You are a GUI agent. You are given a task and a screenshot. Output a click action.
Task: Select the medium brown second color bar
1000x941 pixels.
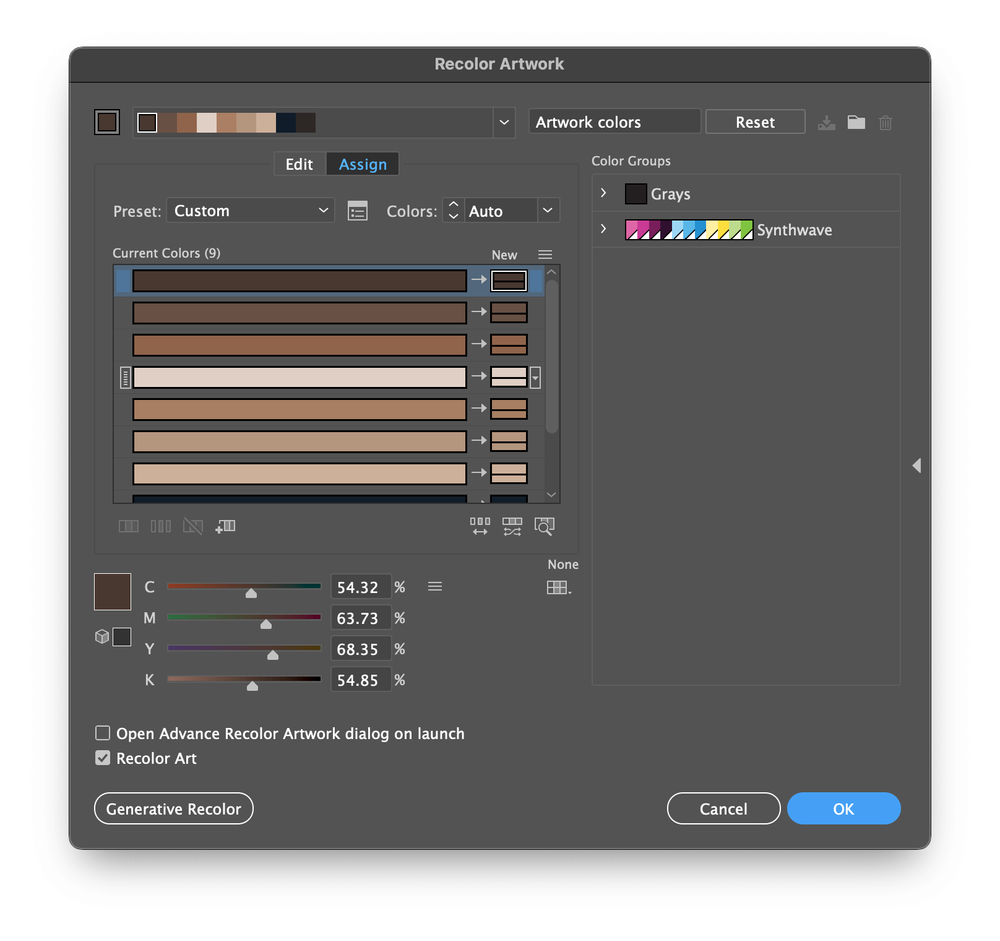[300, 313]
